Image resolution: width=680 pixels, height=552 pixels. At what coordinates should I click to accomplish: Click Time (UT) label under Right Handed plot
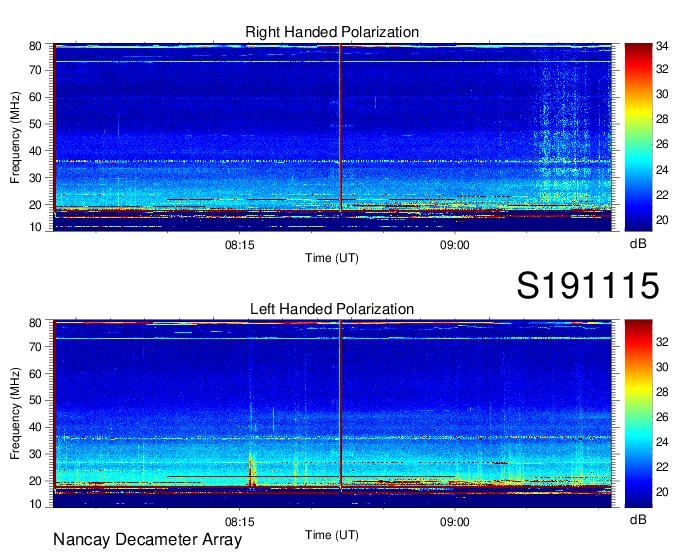click(332, 258)
